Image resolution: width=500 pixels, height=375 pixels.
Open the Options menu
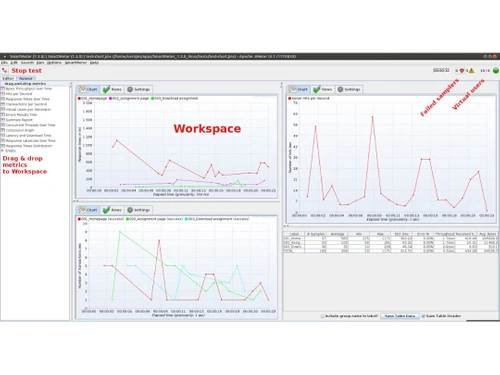tap(54, 63)
